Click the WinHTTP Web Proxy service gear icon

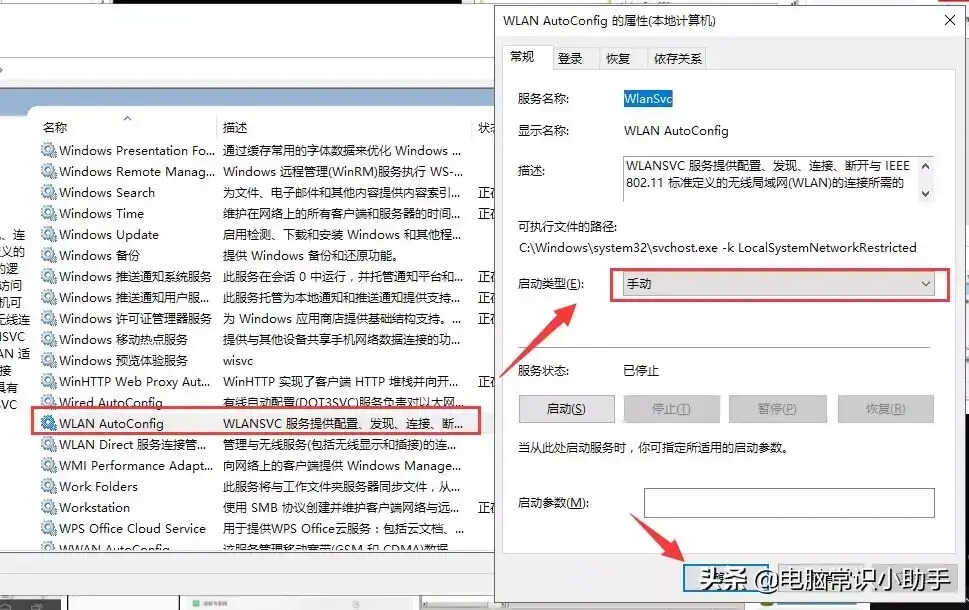(x=48, y=381)
